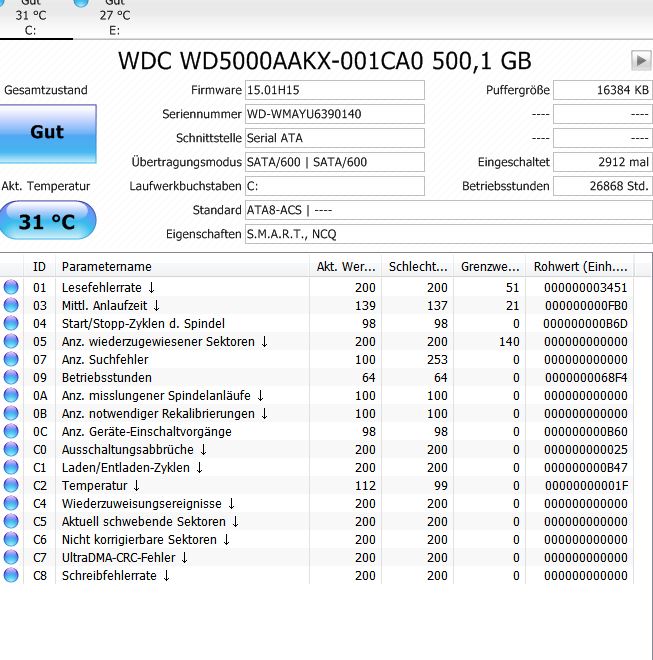Image resolution: width=653 pixels, height=660 pixels.
Task: Click raw value 00000000001F
Action: click(x=586, y=486)
